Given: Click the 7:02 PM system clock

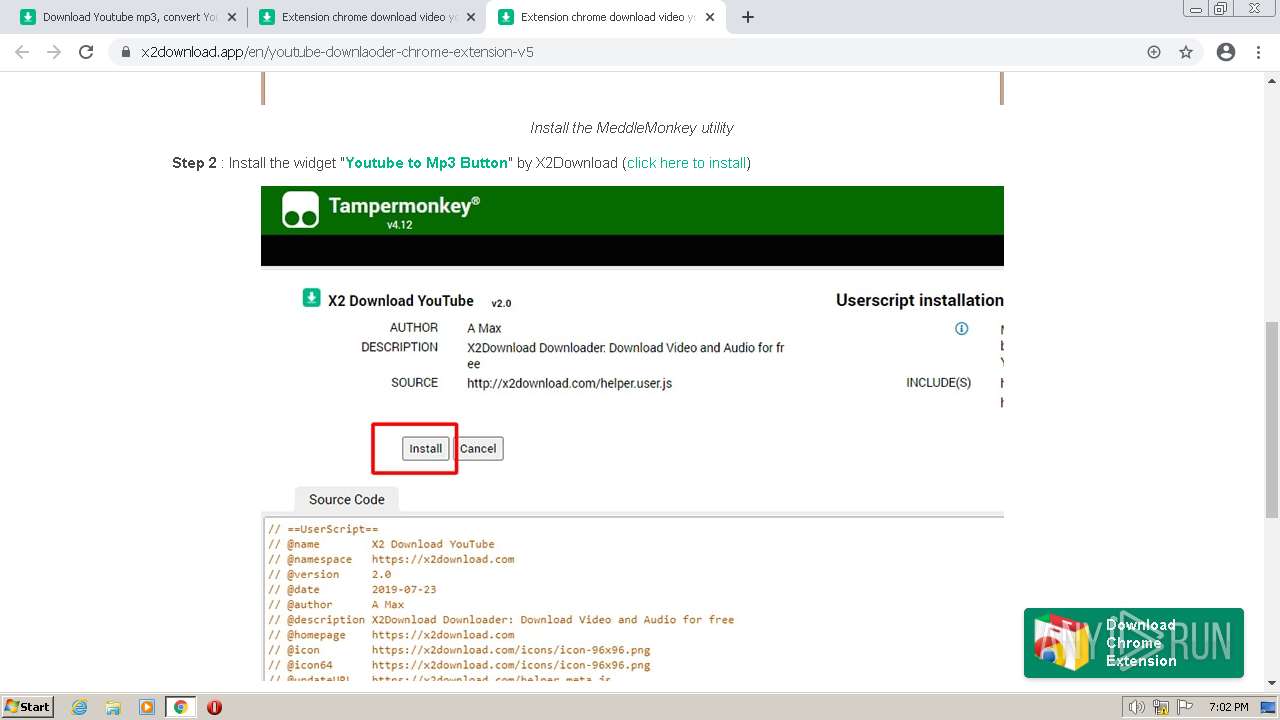Looking at the screenshot, I should coord(1229,707).
